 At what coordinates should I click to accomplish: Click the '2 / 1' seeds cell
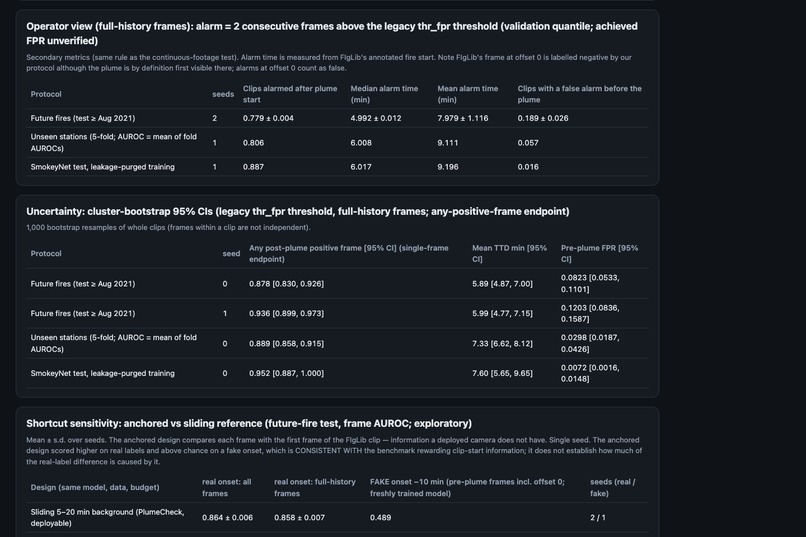point(598,517)
